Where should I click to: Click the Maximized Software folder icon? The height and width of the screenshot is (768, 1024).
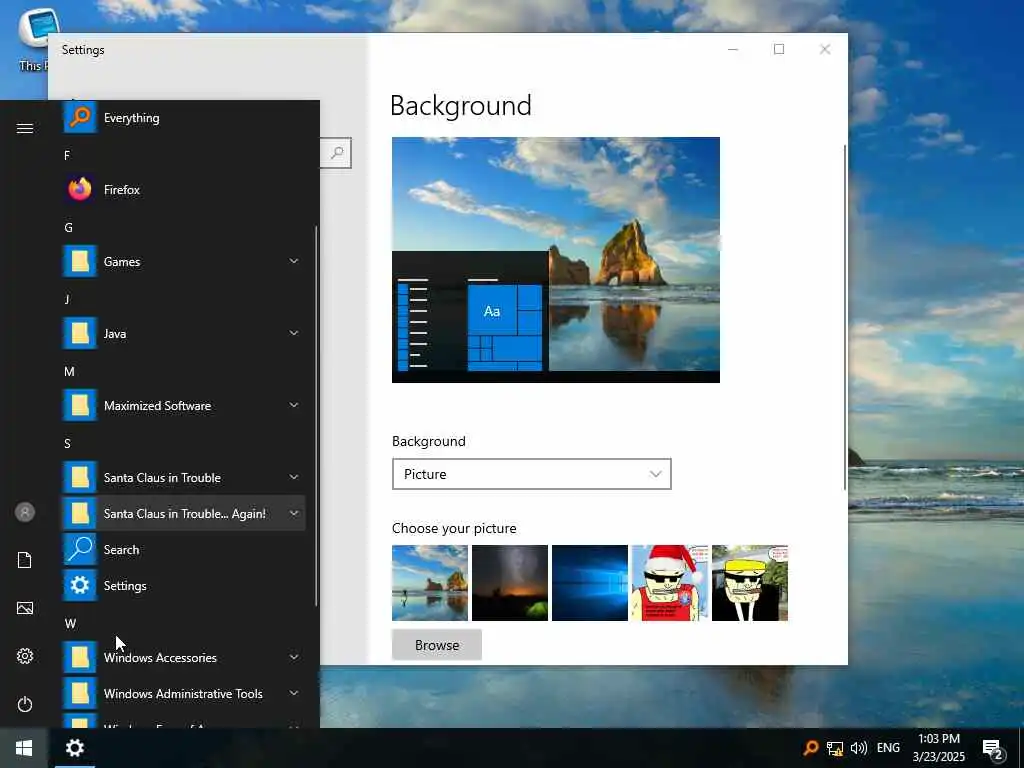pos(80,406)
